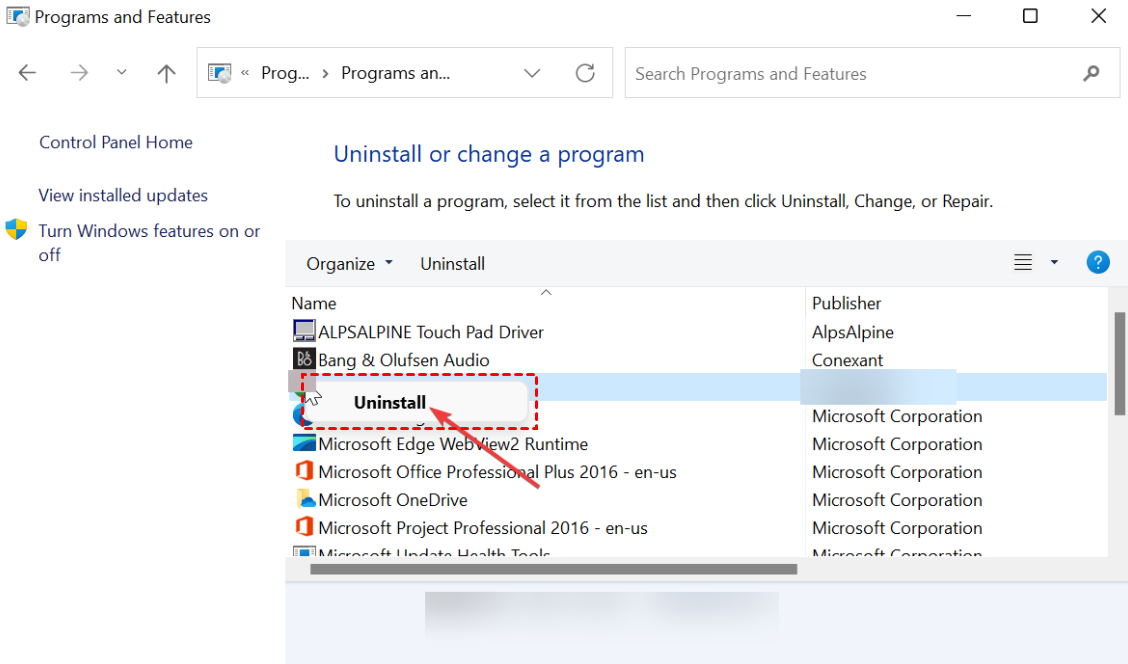1128x664 pixels.
Task: Change the view layout icon
Action: 1023,263
